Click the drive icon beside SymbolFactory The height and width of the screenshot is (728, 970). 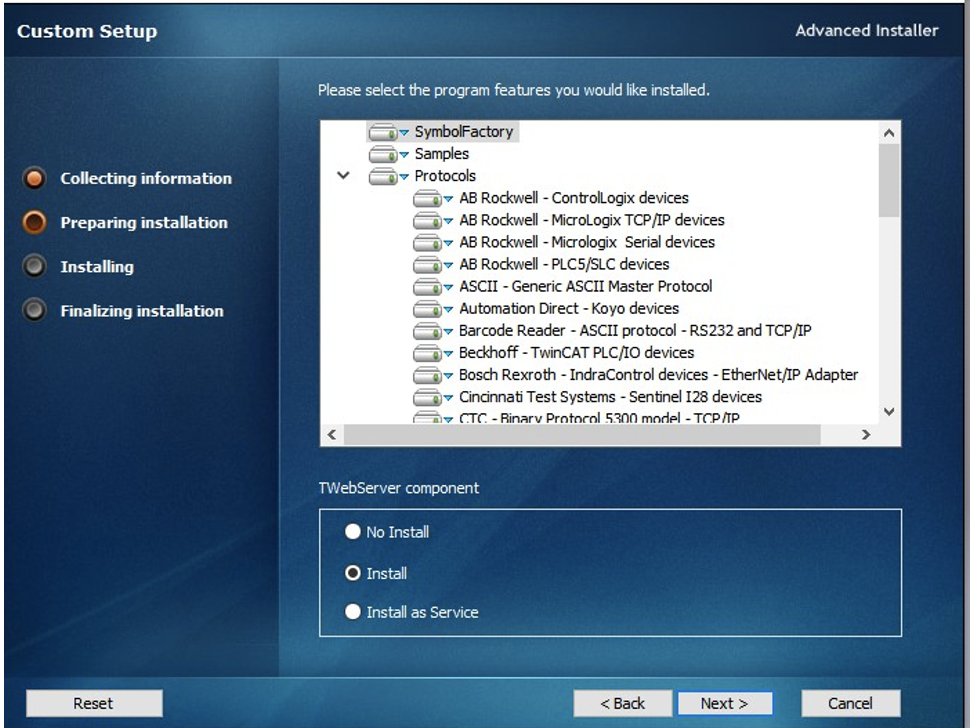[x=383, y=132]
